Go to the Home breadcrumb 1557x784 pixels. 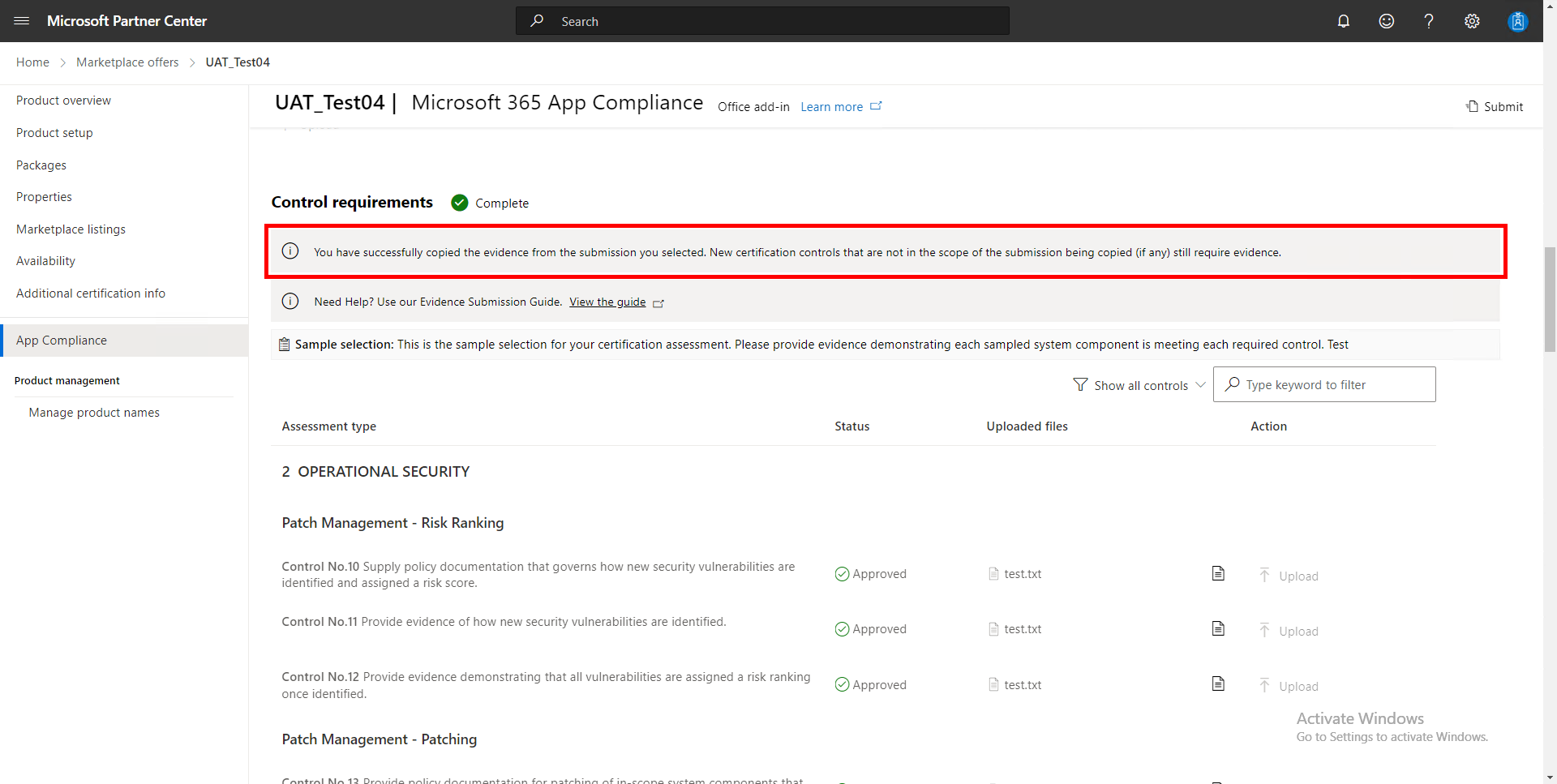pyautogui.click(x=32, y=62)
